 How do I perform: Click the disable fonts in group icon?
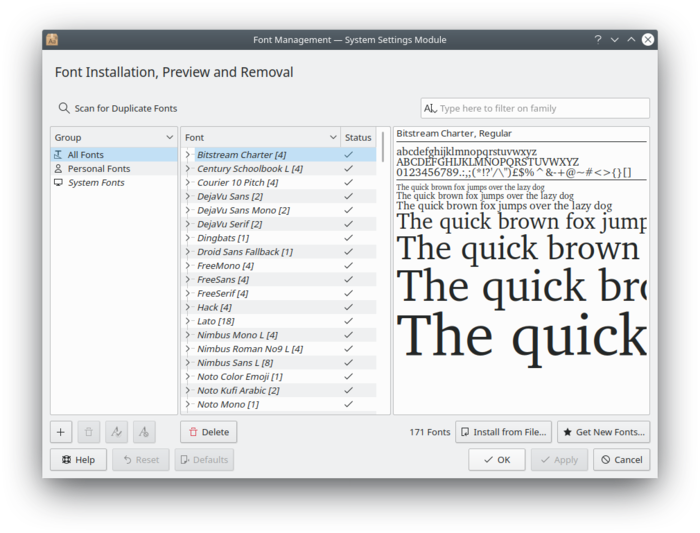click(144, 432)
